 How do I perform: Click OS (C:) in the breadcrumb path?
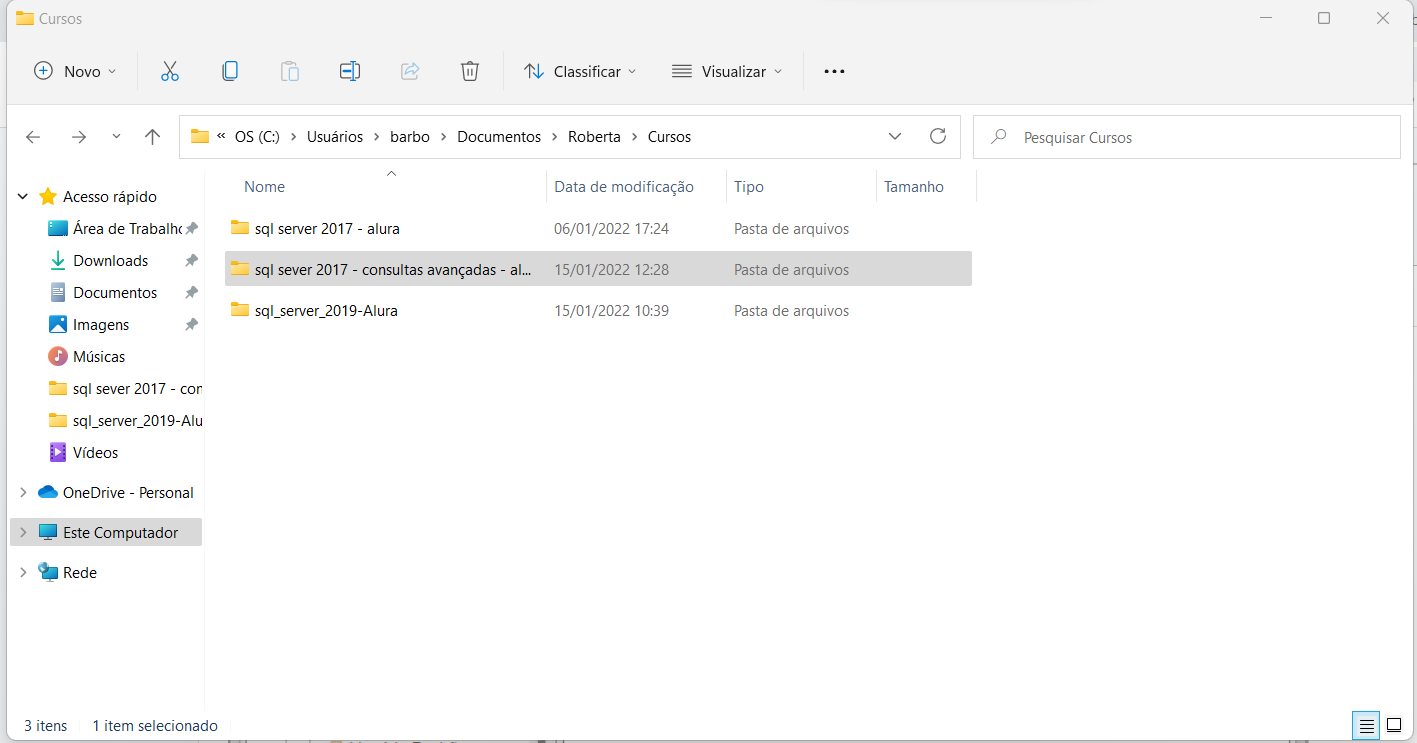[x=257, y=137]
